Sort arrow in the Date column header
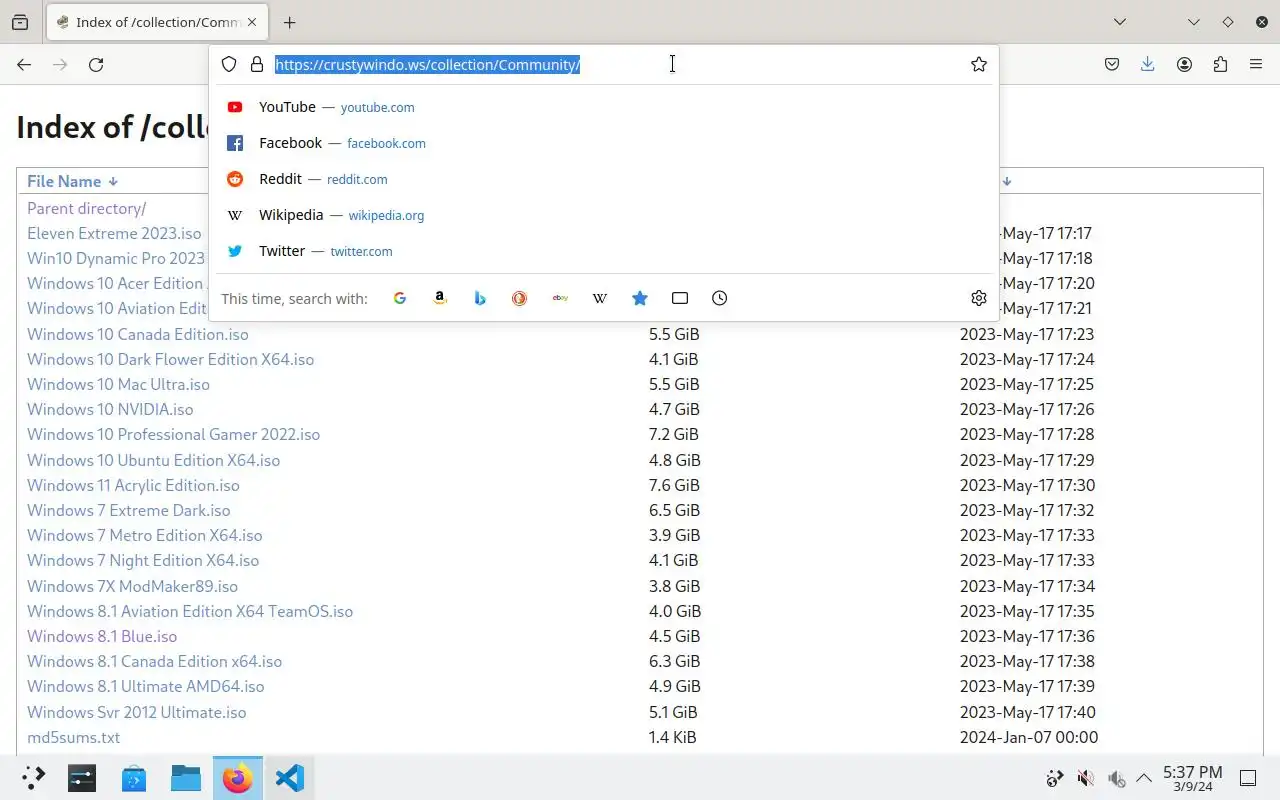 point(1007,182)
